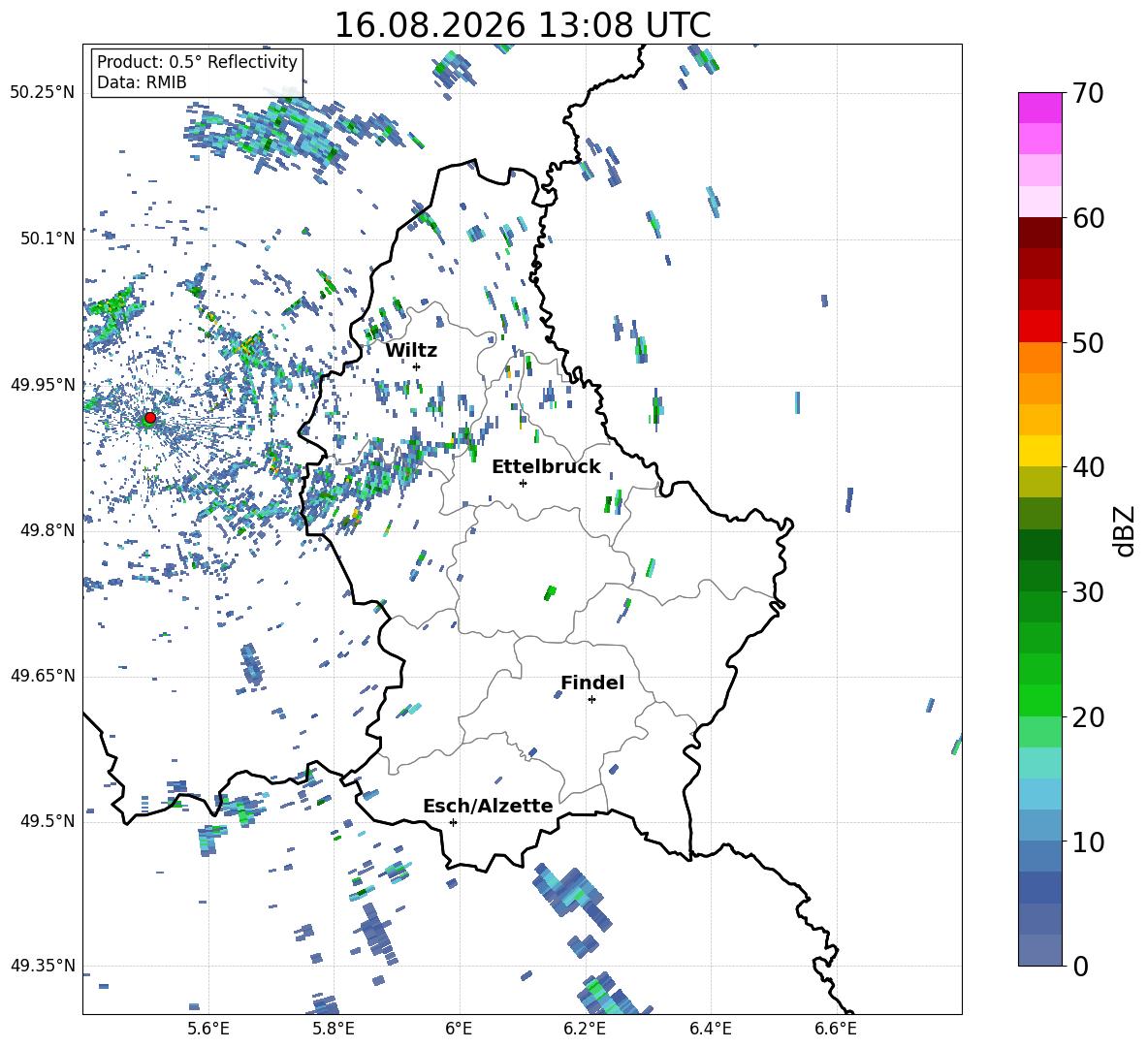Click the Findel station cross marker
Viewport: 1148px width, 1048px height.
click(591, 700)
